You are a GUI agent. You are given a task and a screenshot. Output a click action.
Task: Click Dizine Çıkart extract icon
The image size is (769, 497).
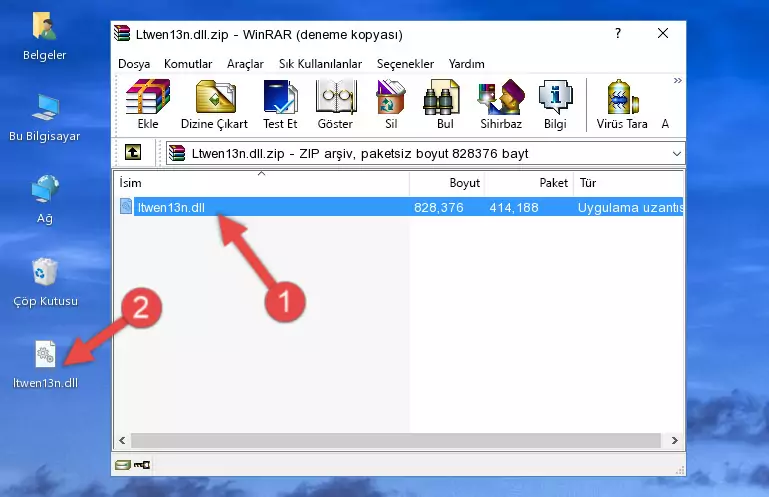214,105
